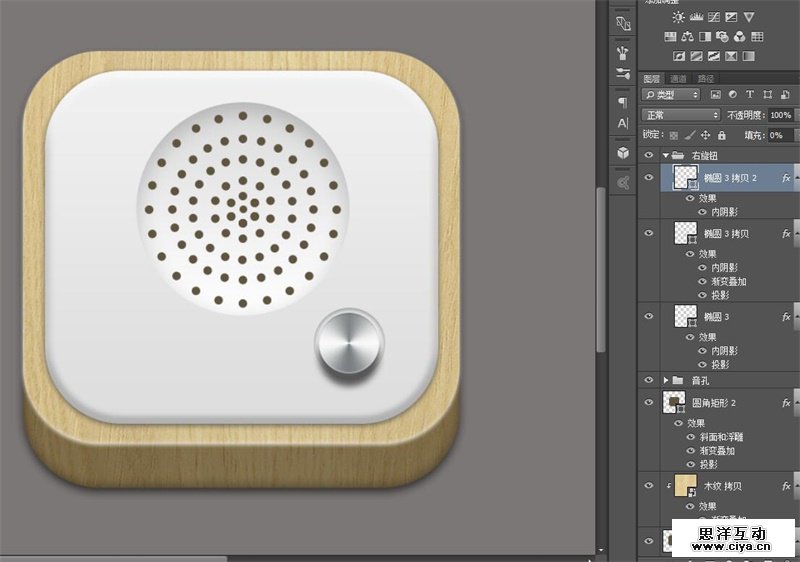800x562 pixels.
Task: Click the Levels adjustment histogram icon
Action: 696,17
